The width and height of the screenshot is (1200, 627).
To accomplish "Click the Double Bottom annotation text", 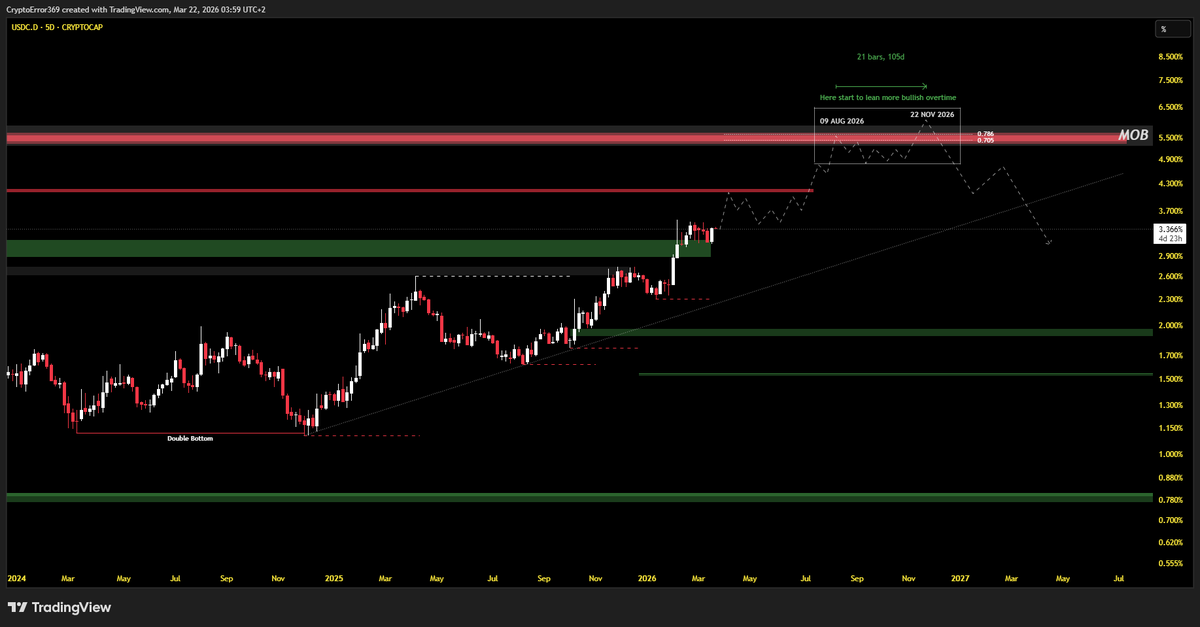I will tap(190, 438).
